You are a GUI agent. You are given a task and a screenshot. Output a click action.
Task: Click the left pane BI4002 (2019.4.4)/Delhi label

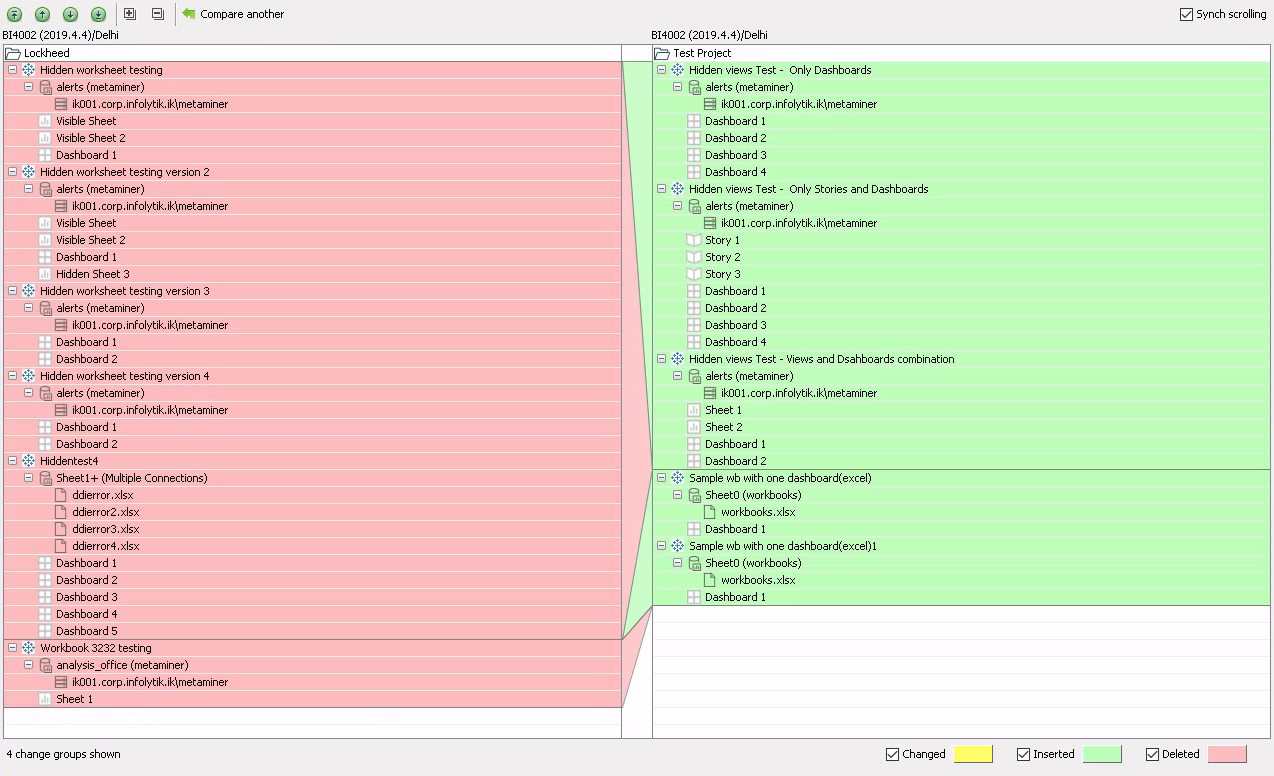60,35
